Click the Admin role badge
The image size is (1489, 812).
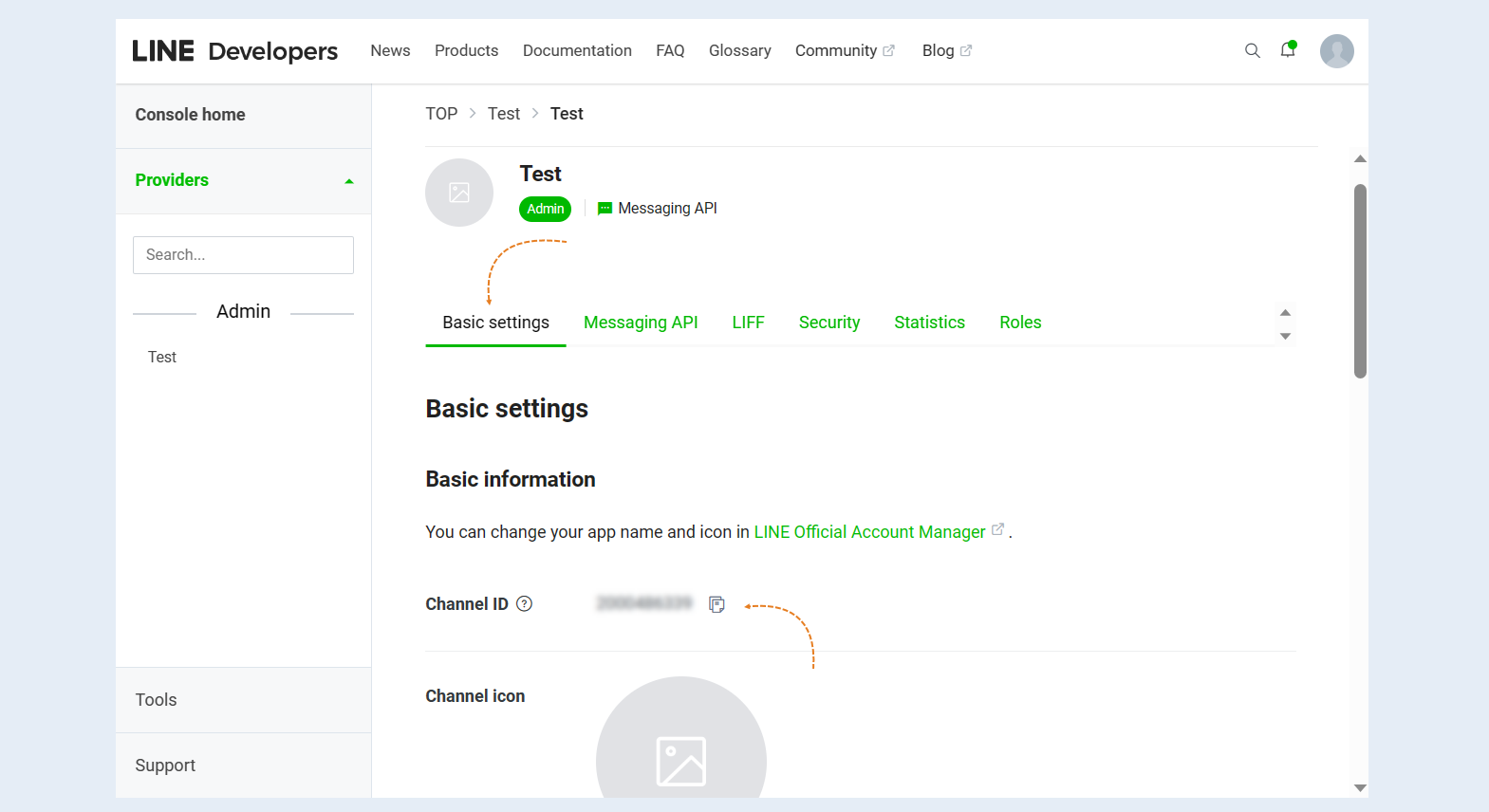click(546, 209)
